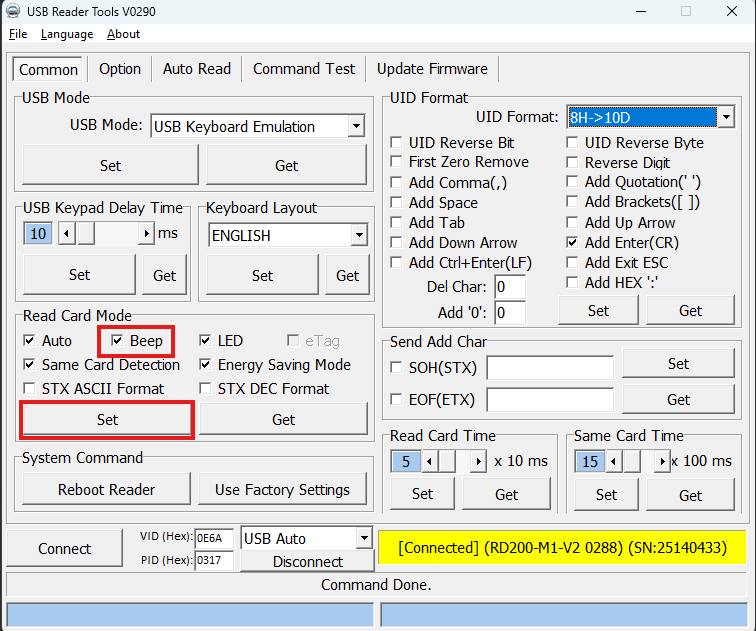Click right arrow of Read Card Time slider
This screenshot has height=631, width=756.
pos(477,462)
